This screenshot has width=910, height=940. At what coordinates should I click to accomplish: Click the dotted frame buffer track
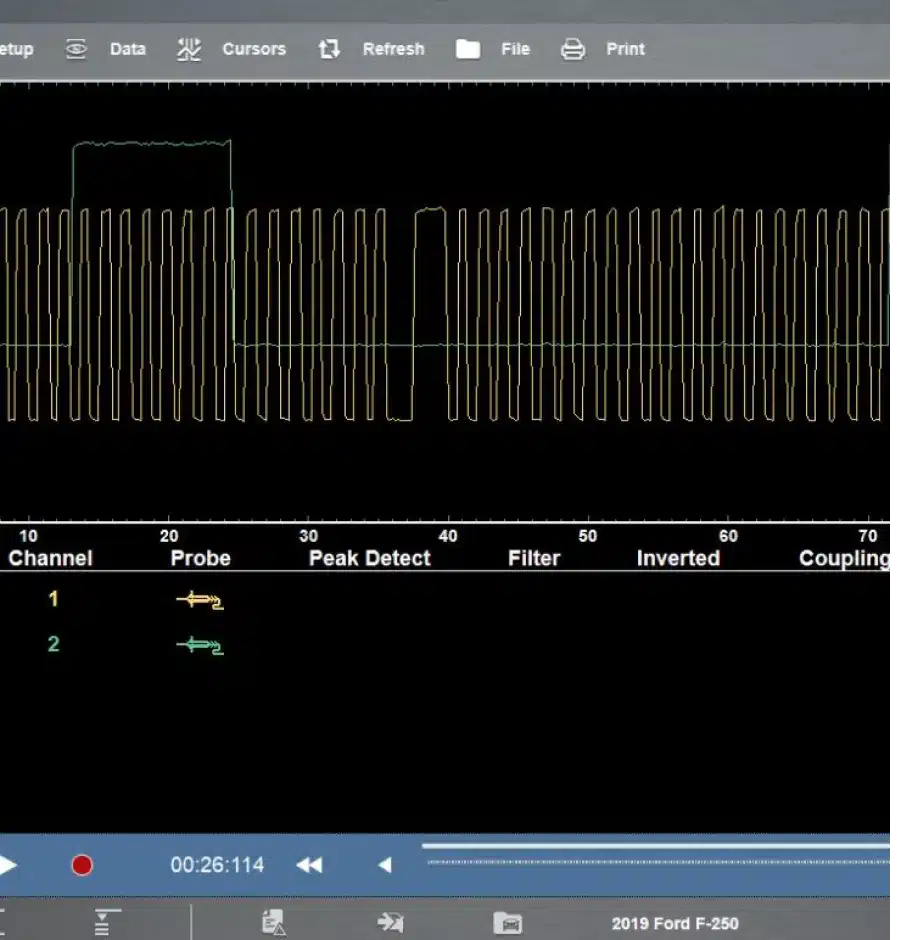point(658,862)
